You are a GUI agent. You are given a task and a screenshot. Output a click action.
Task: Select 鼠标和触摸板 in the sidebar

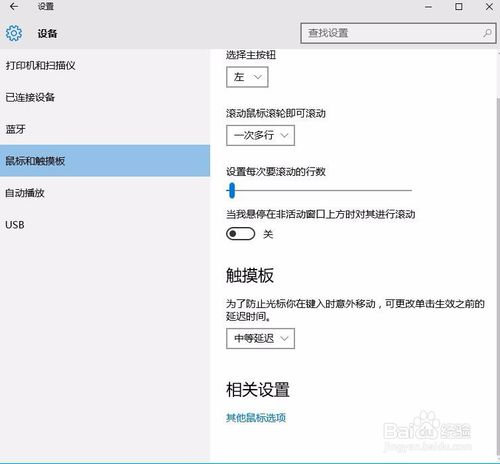click(x=105, y=161)
